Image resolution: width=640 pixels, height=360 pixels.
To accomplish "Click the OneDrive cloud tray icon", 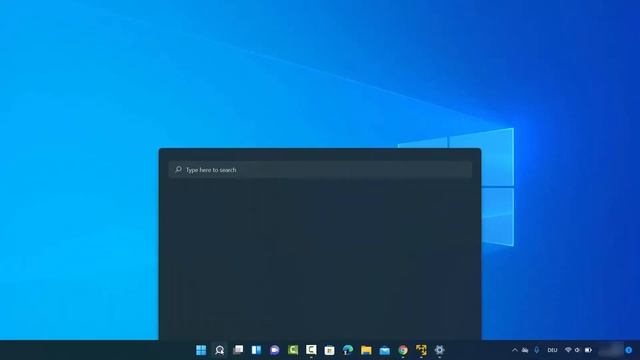I will [525, 350].
